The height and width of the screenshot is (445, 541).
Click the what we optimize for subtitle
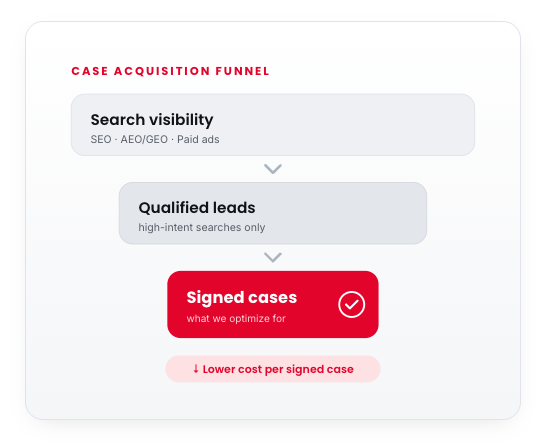(236, 318)
